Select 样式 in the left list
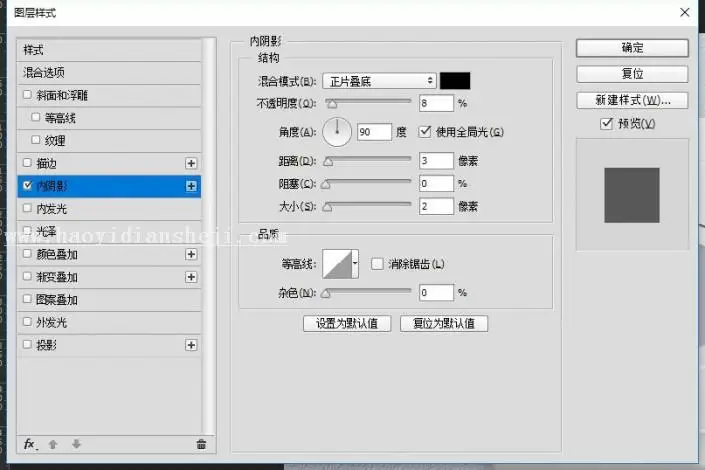This screenshot has width=705, height=470. (x=109, y=50)
